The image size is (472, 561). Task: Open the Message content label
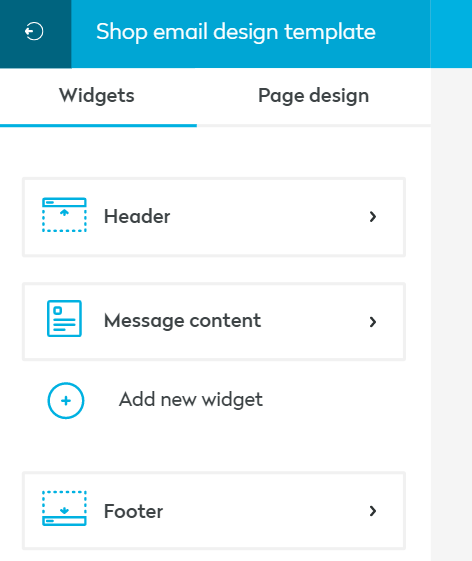(x=183, y=321)
